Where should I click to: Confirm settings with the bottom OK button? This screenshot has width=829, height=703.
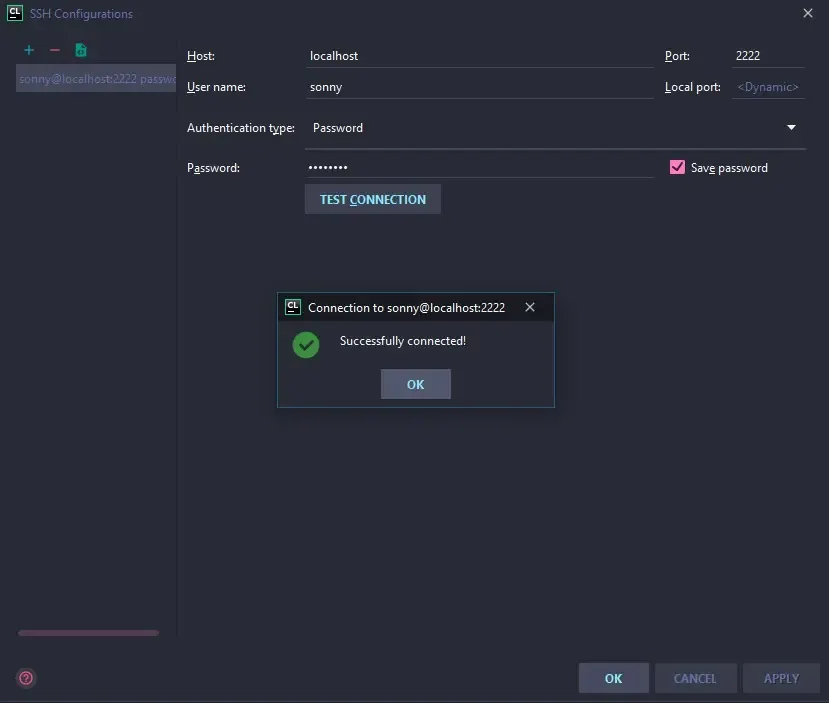coord(613,678)
